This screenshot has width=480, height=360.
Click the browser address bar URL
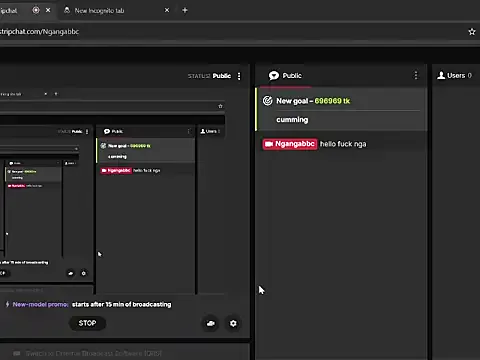(x=39, y=32)
